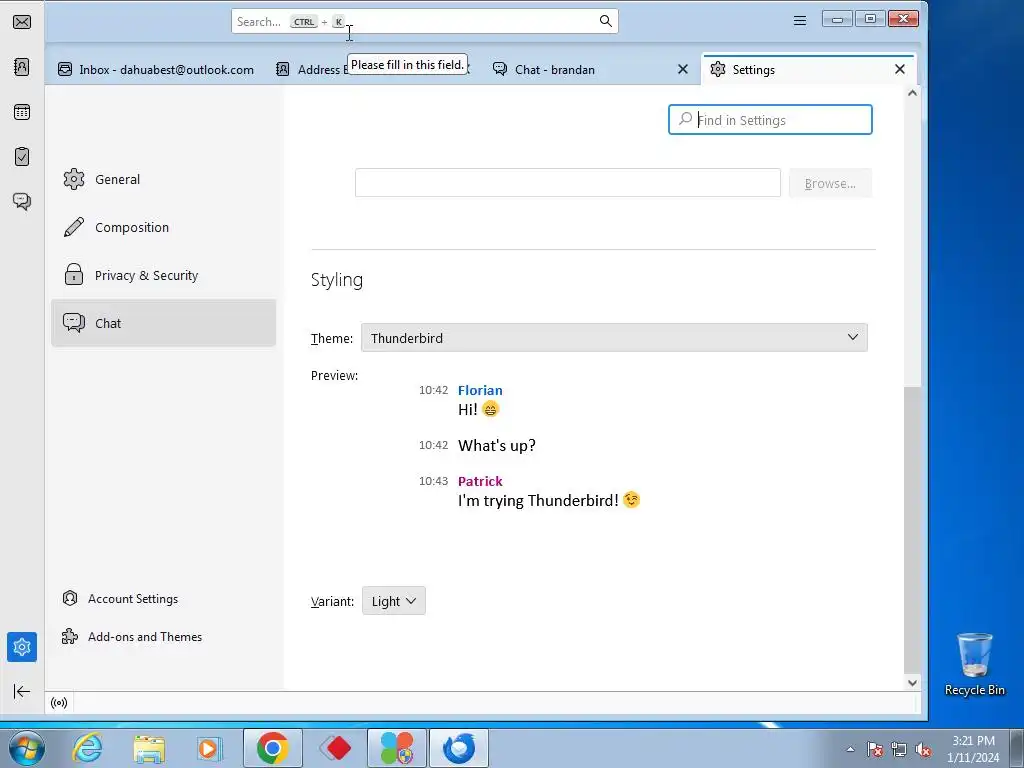1024x768 pixels.
Task: Switch to Google Chrome in taskbar
Action: (x=272, y=748)
